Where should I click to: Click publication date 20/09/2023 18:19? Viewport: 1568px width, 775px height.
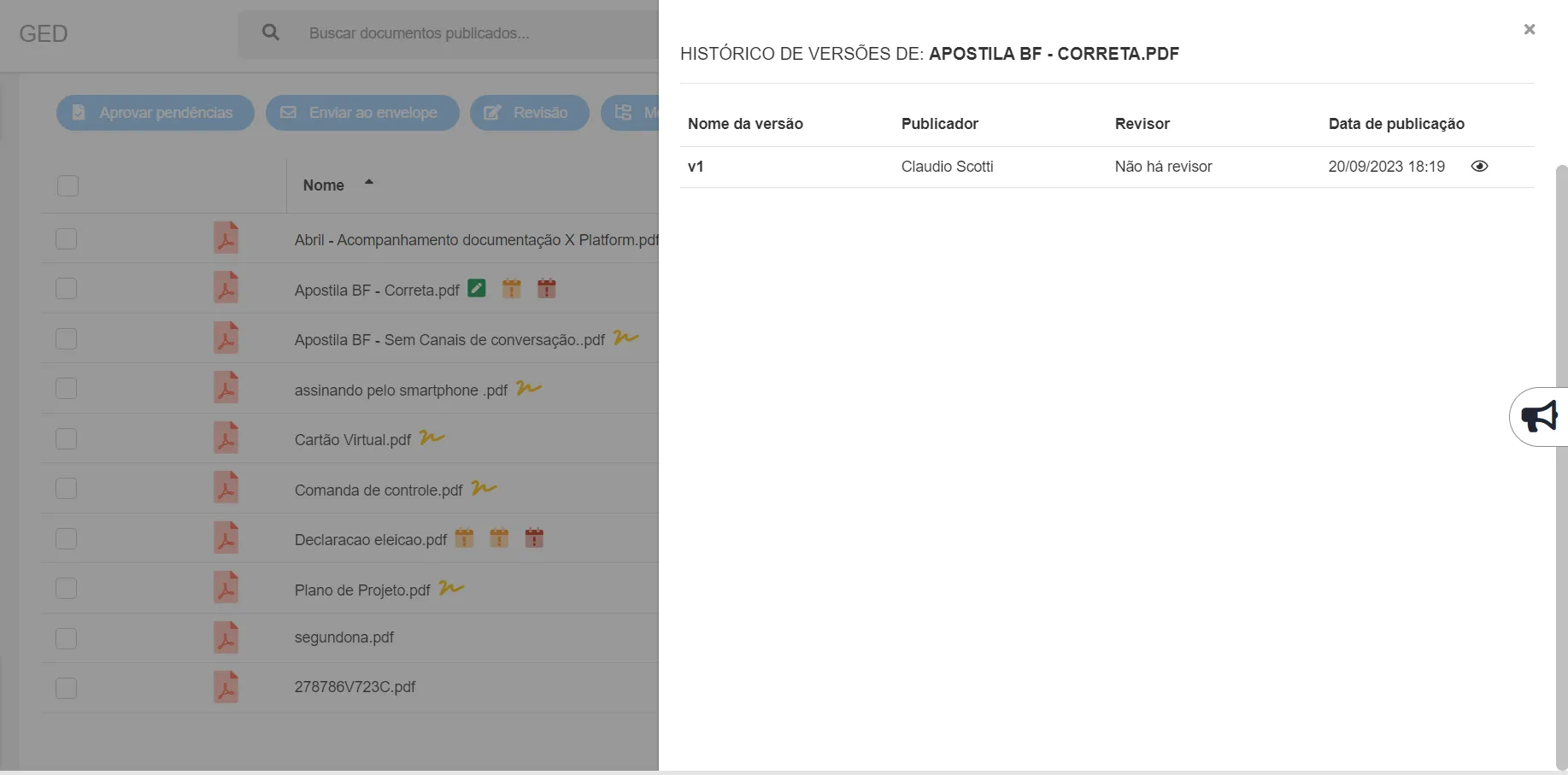pos(1386,167)
